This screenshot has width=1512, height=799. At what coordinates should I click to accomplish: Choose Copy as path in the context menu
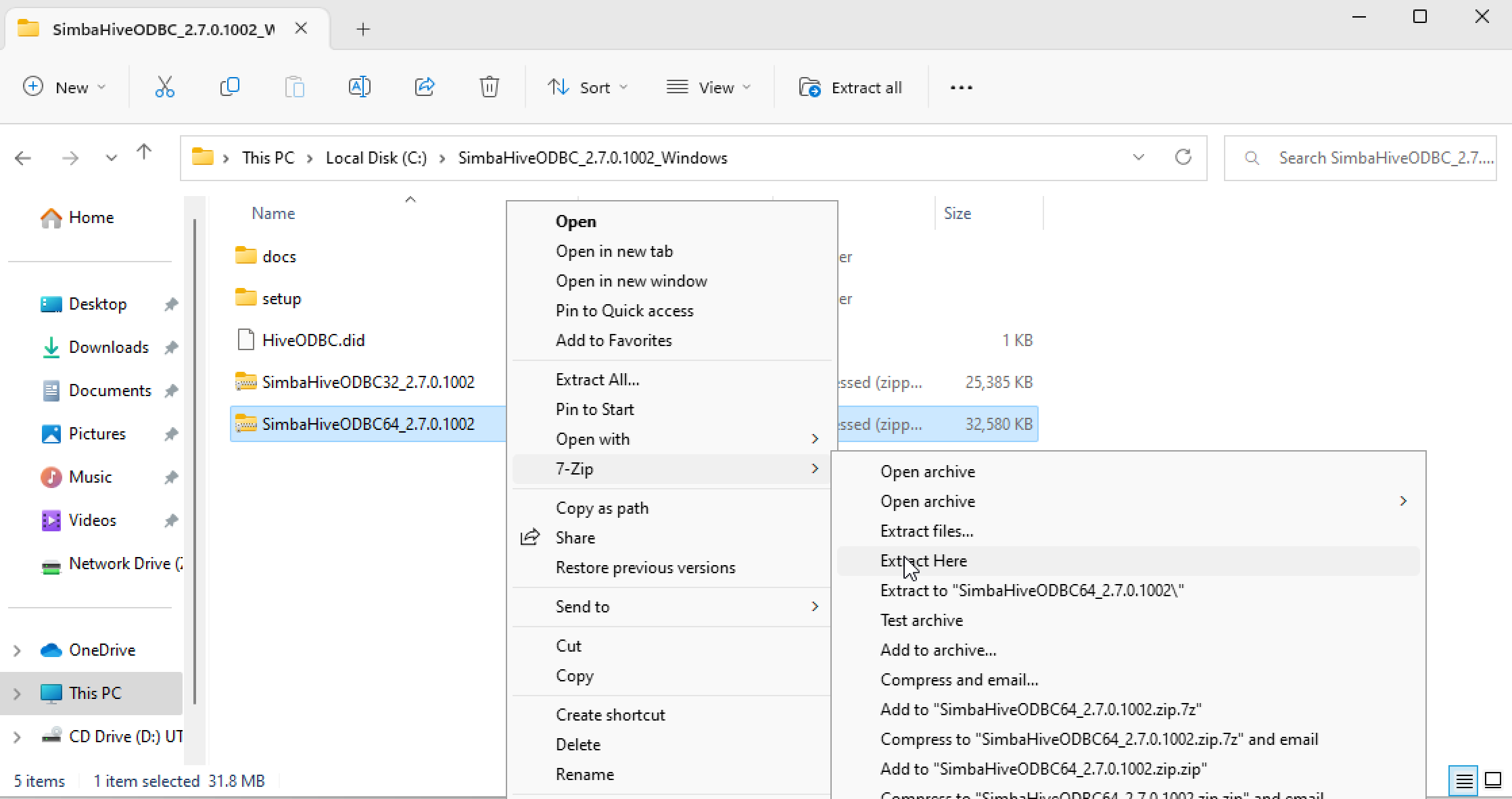point(672,508)
